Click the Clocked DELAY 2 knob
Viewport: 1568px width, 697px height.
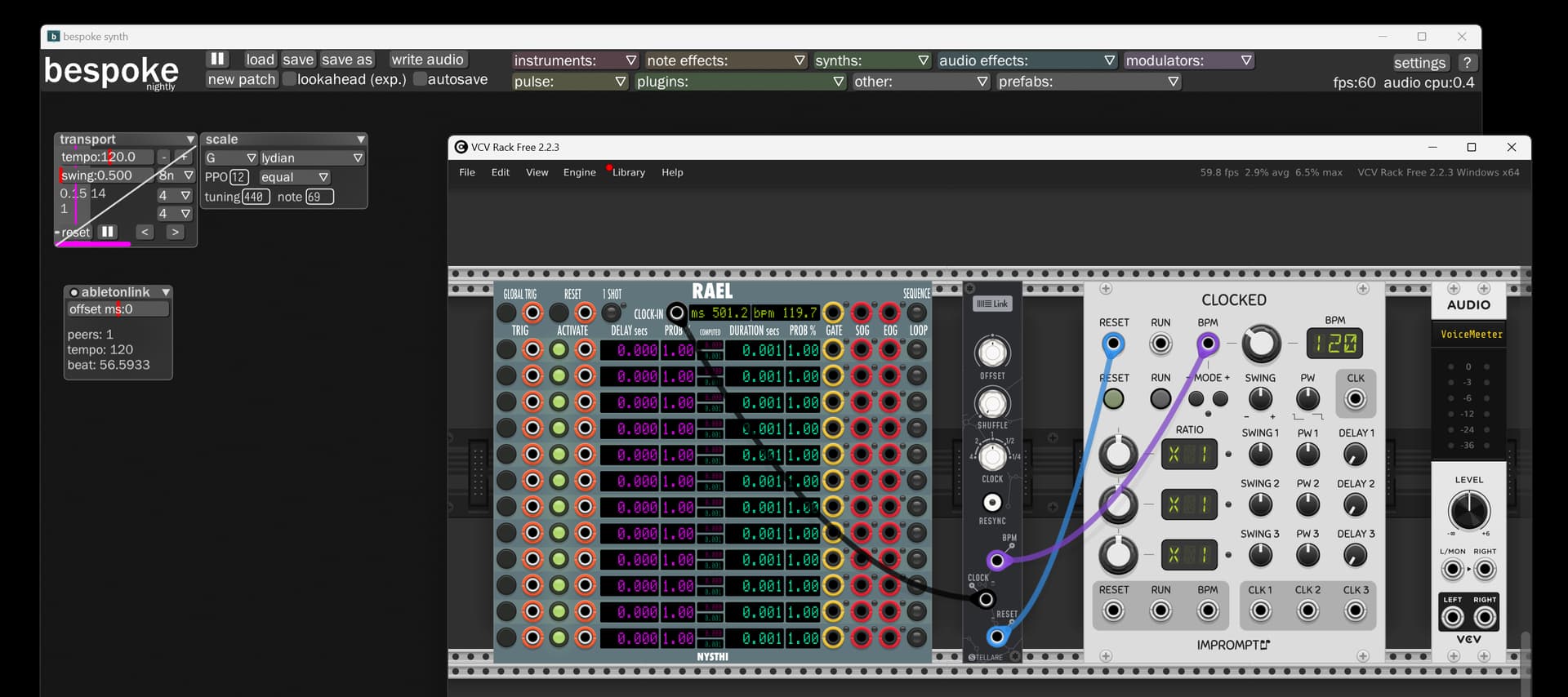1356,505
